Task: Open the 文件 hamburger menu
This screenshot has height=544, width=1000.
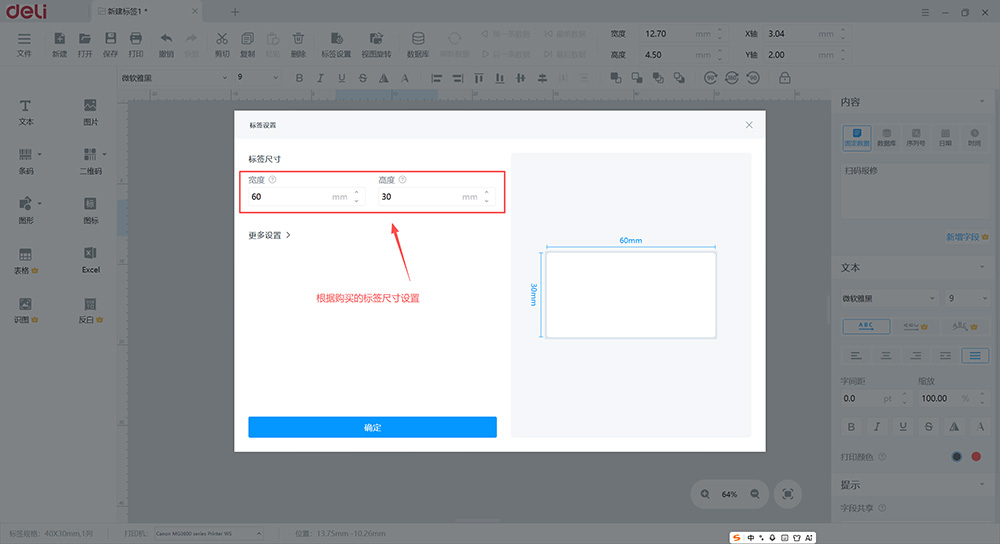Action: point(24,45)
